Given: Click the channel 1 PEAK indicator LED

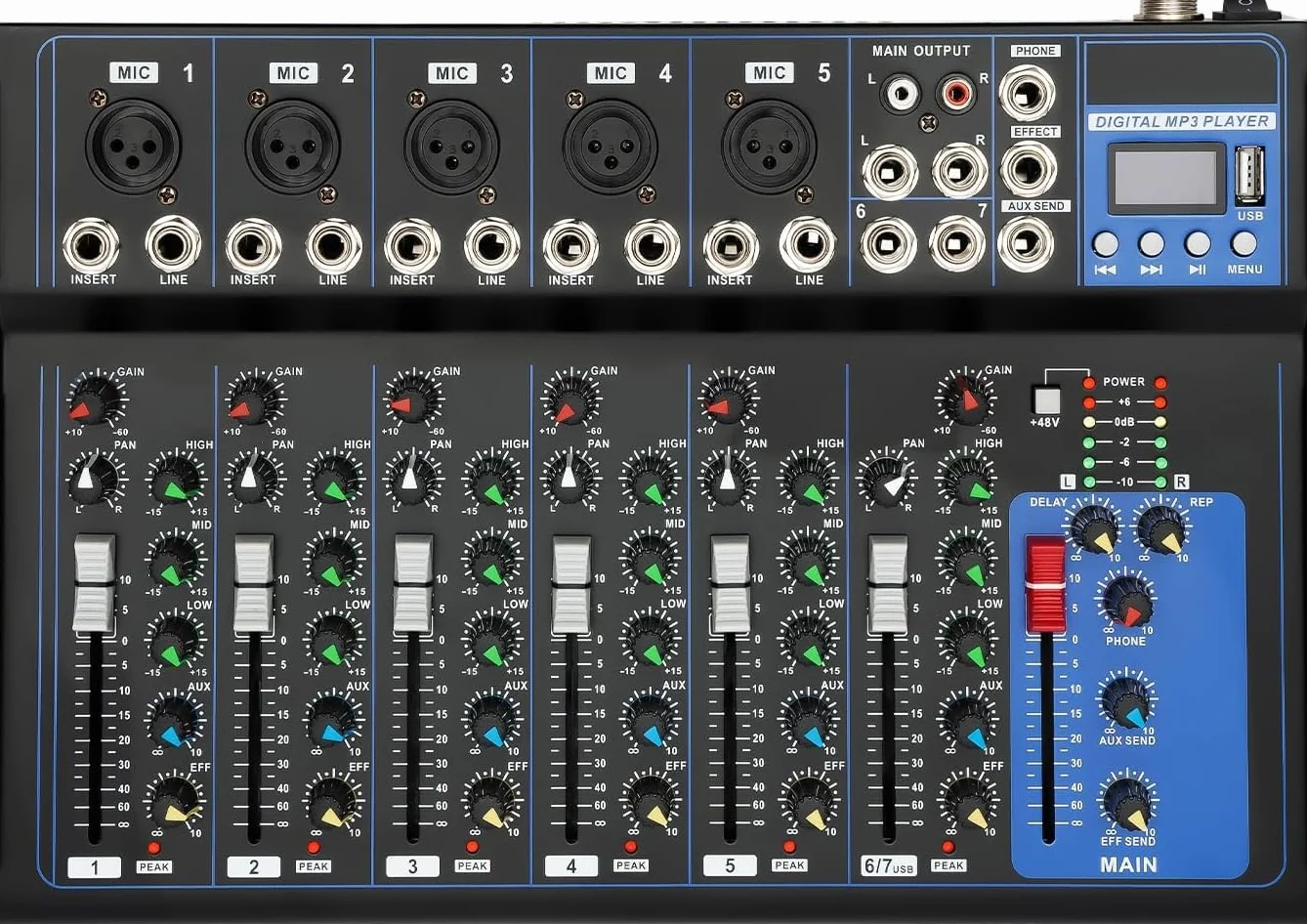Looking at the screenshot, I should [153, 849].
